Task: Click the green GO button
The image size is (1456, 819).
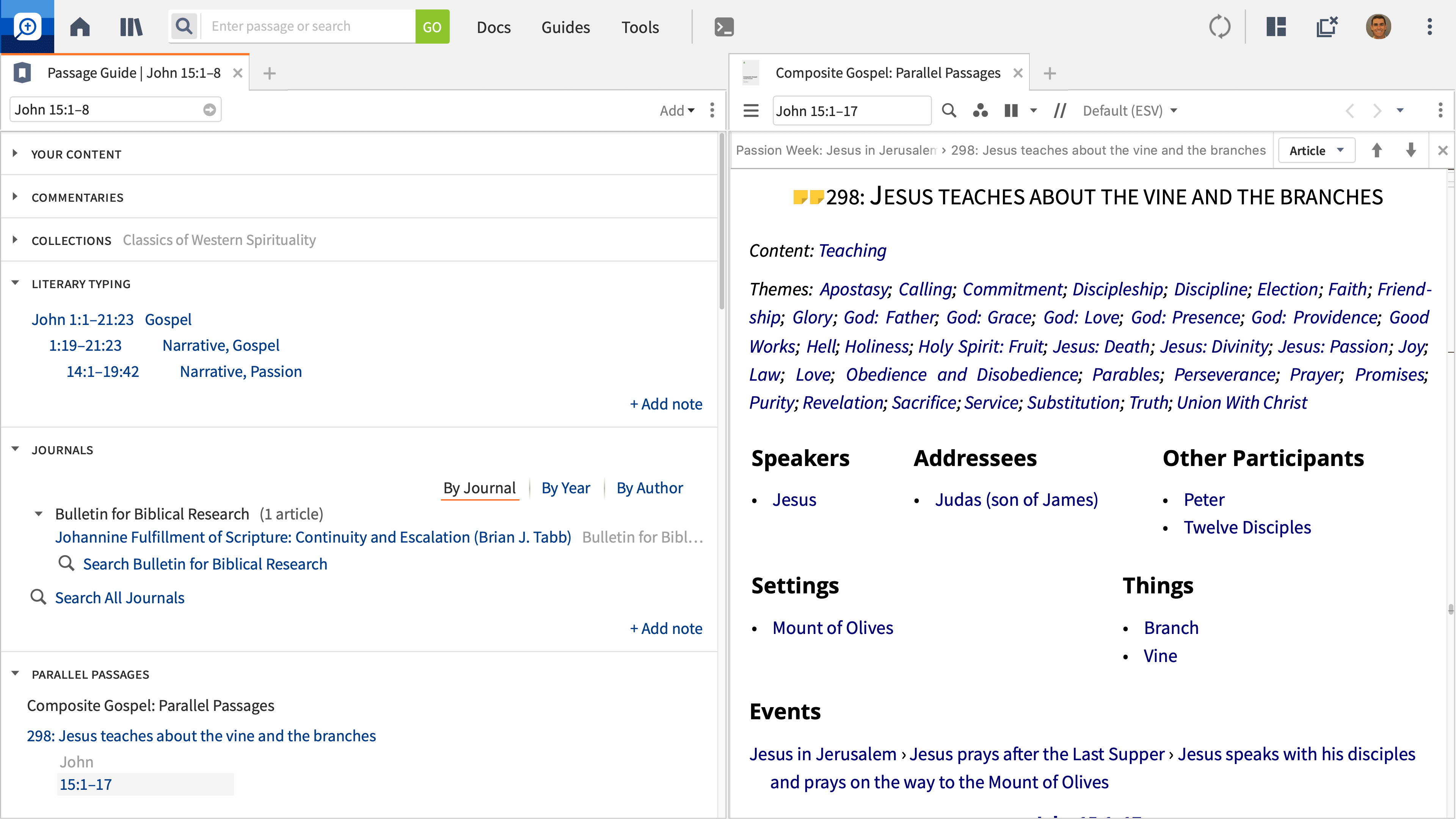Action: (432, 27)
